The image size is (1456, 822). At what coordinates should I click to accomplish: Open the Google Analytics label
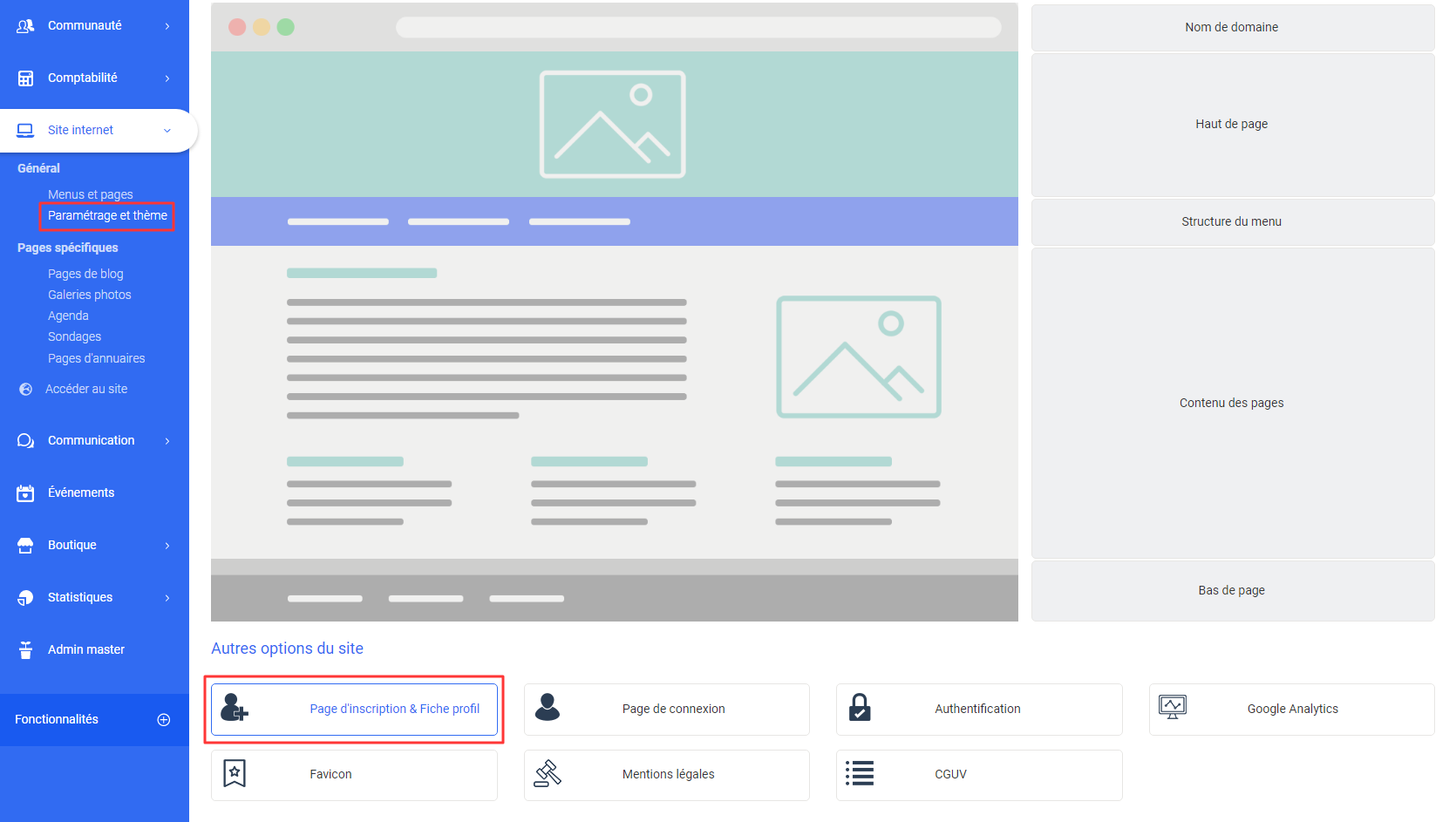(1293, 709)
